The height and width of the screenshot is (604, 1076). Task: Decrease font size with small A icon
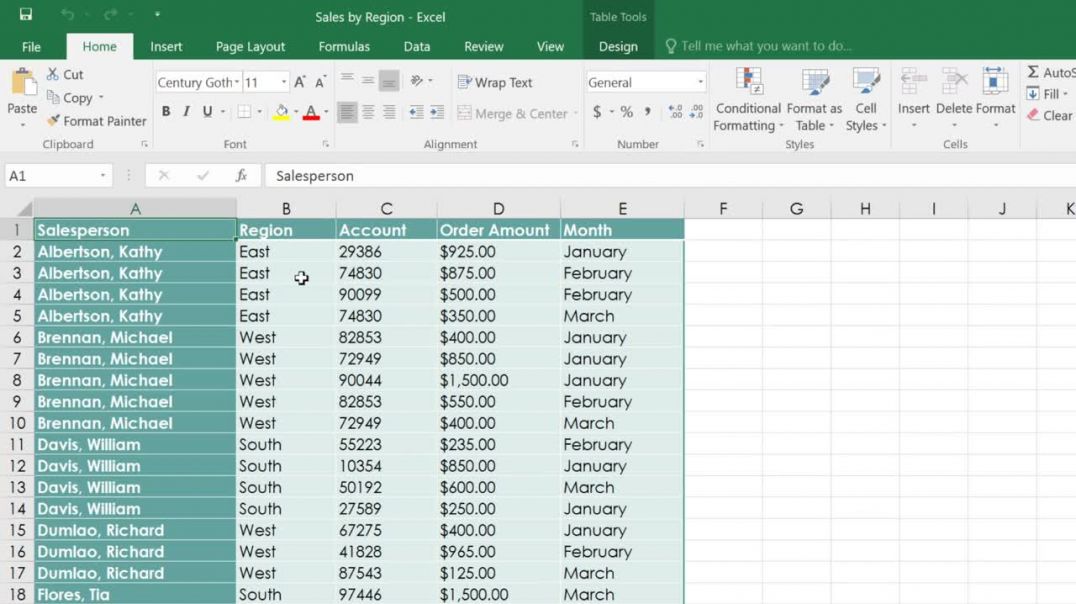tap(320, 82)
